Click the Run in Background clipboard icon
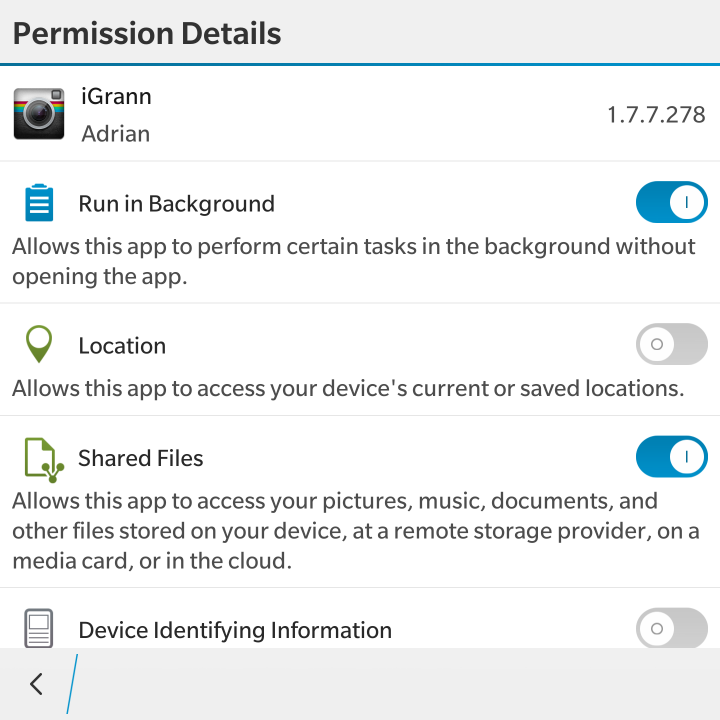Viewport: 720px width, 720px height. (39, 202)
